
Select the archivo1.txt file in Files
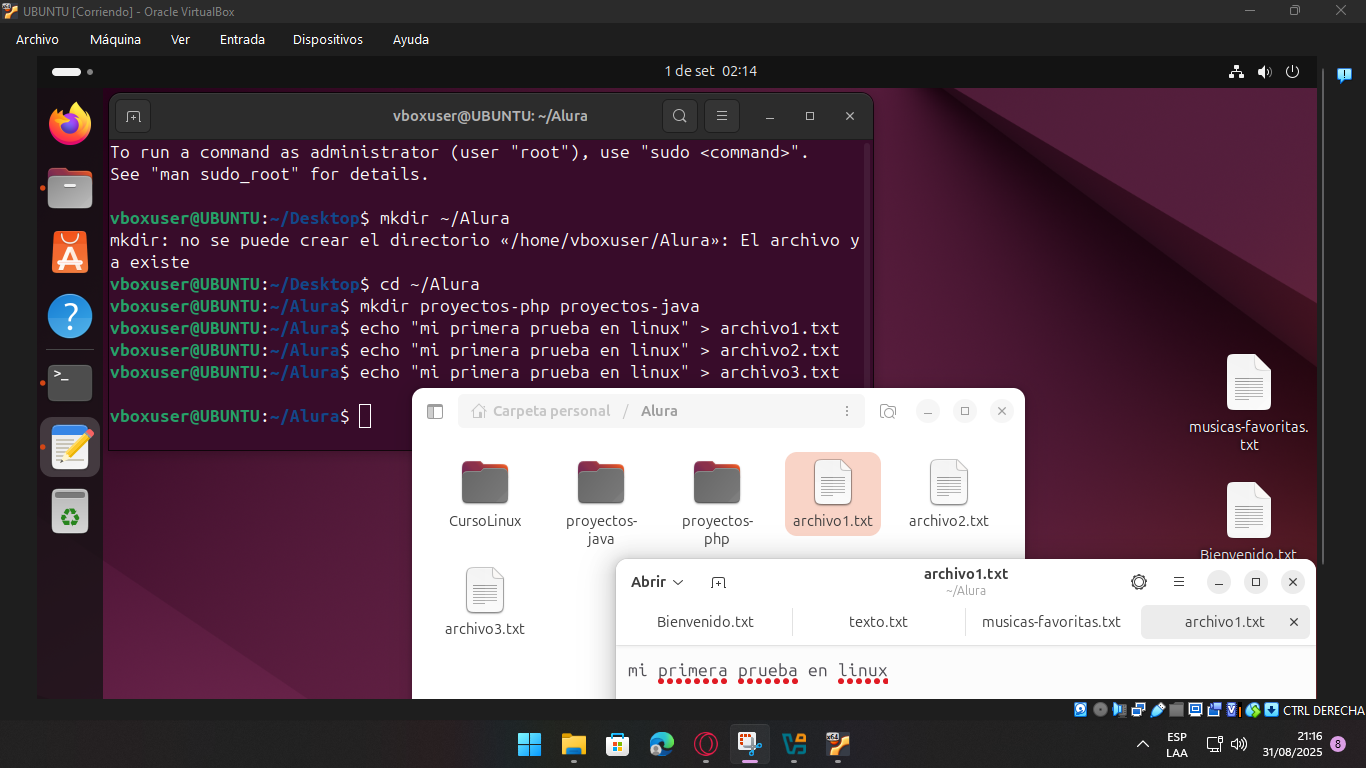point(833,494)
